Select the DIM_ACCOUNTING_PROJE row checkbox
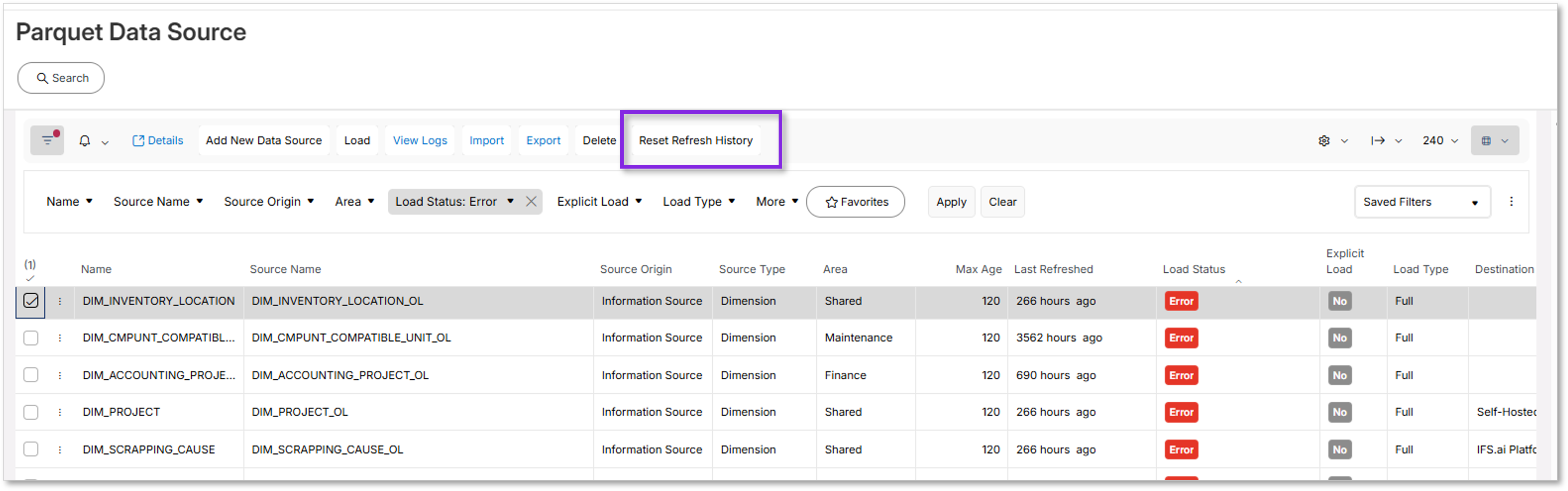 coord(30,375)
